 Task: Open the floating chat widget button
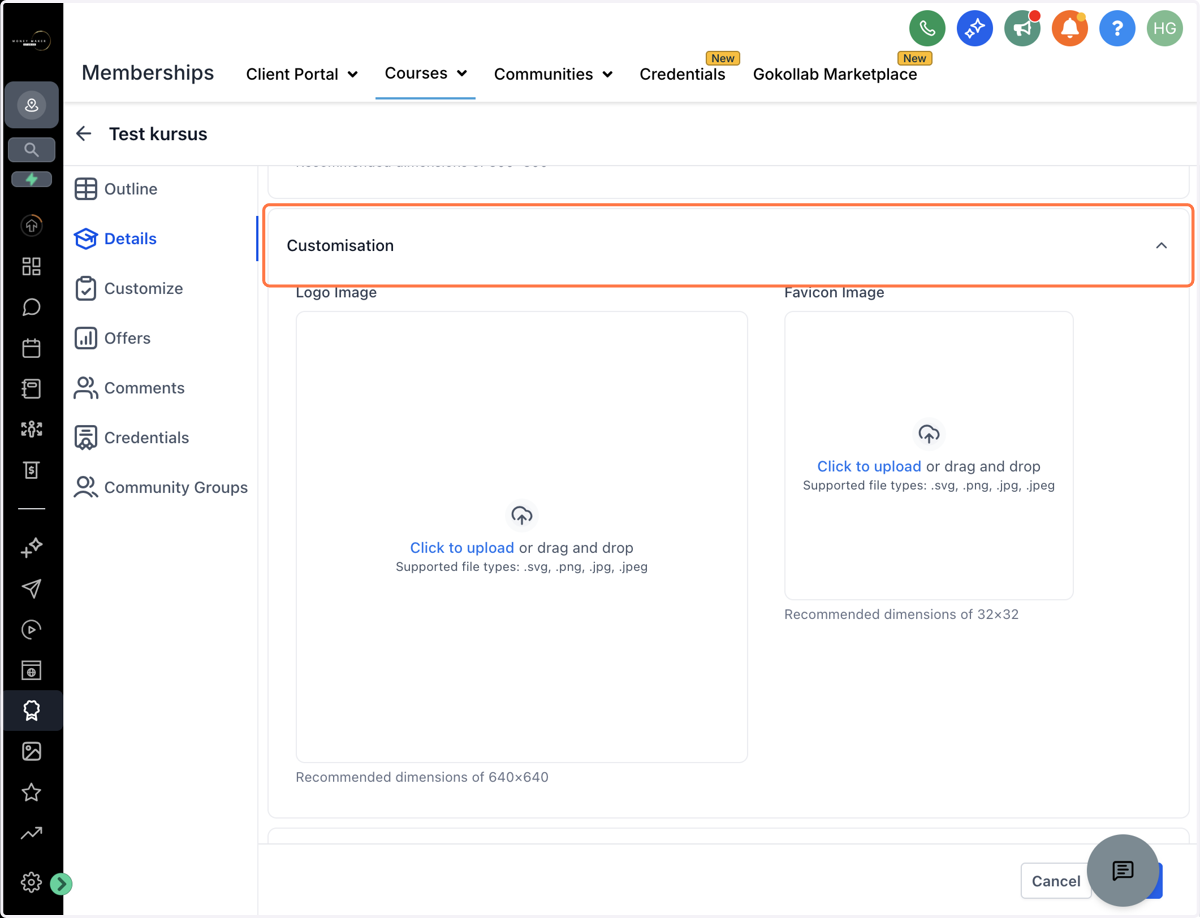[x=1123, y=871]
